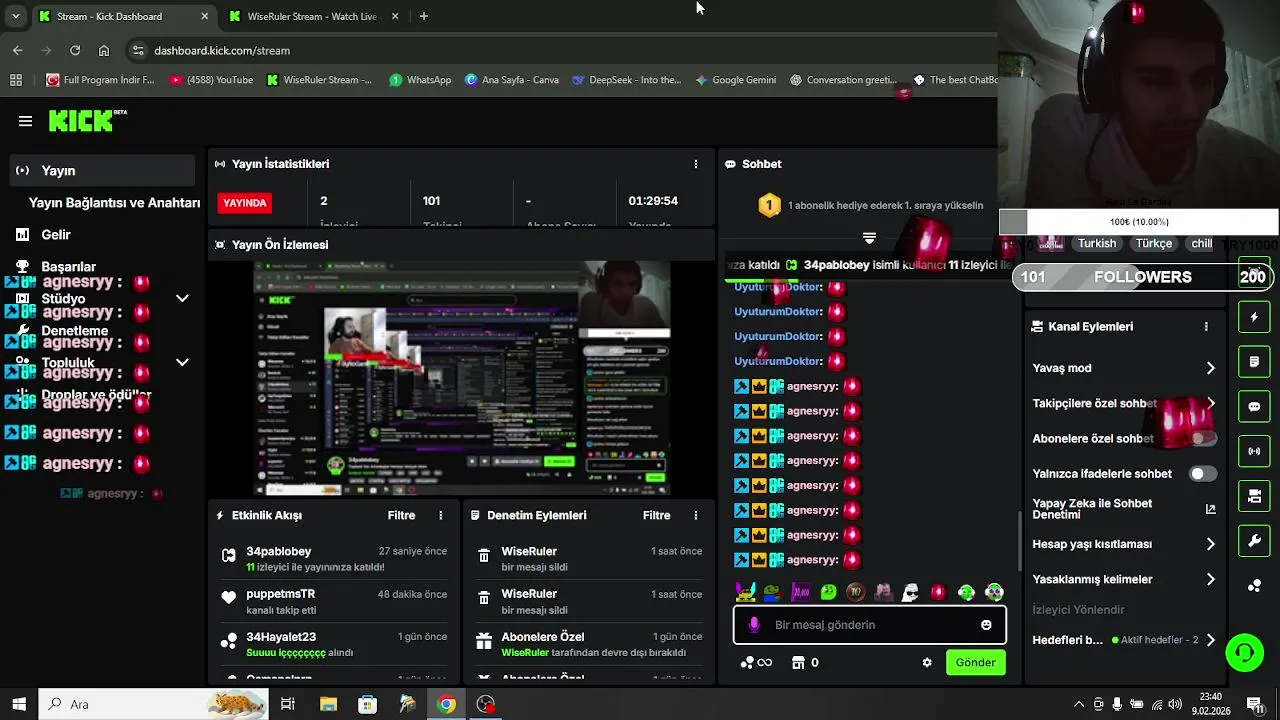Click the document icon in right rail
Screen dimensions: 1280x720
click(x=1254, y=361)
